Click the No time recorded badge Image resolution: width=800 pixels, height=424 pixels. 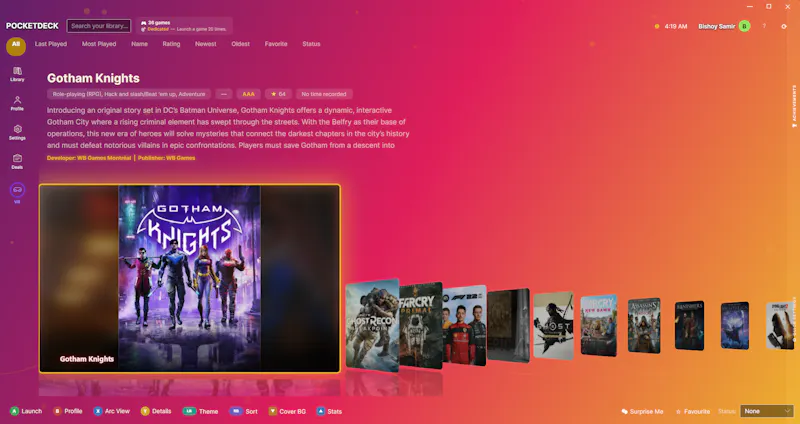pyautogui.click(x=324, y=94)
